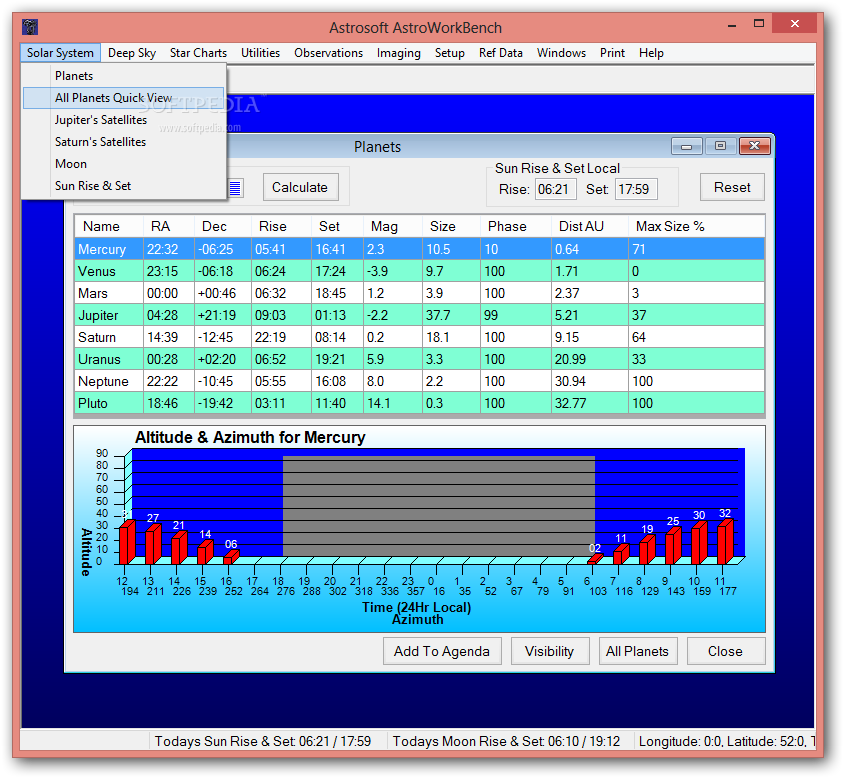Screen dimensions: 844x778
Task: Close the Planets window with red X
Action: click(754, 146)
